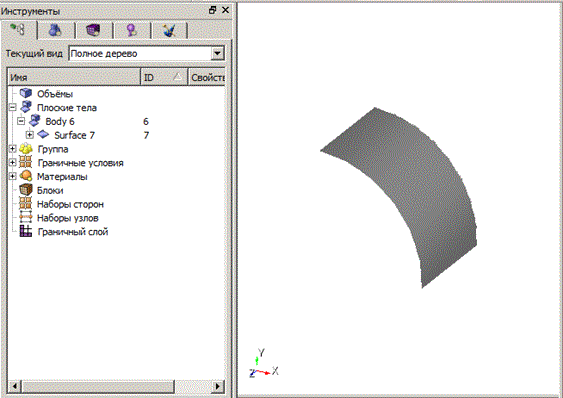The image size is (563, 398).
Task: Select the 'Материалы' label
Action: (x=62, y=177)
